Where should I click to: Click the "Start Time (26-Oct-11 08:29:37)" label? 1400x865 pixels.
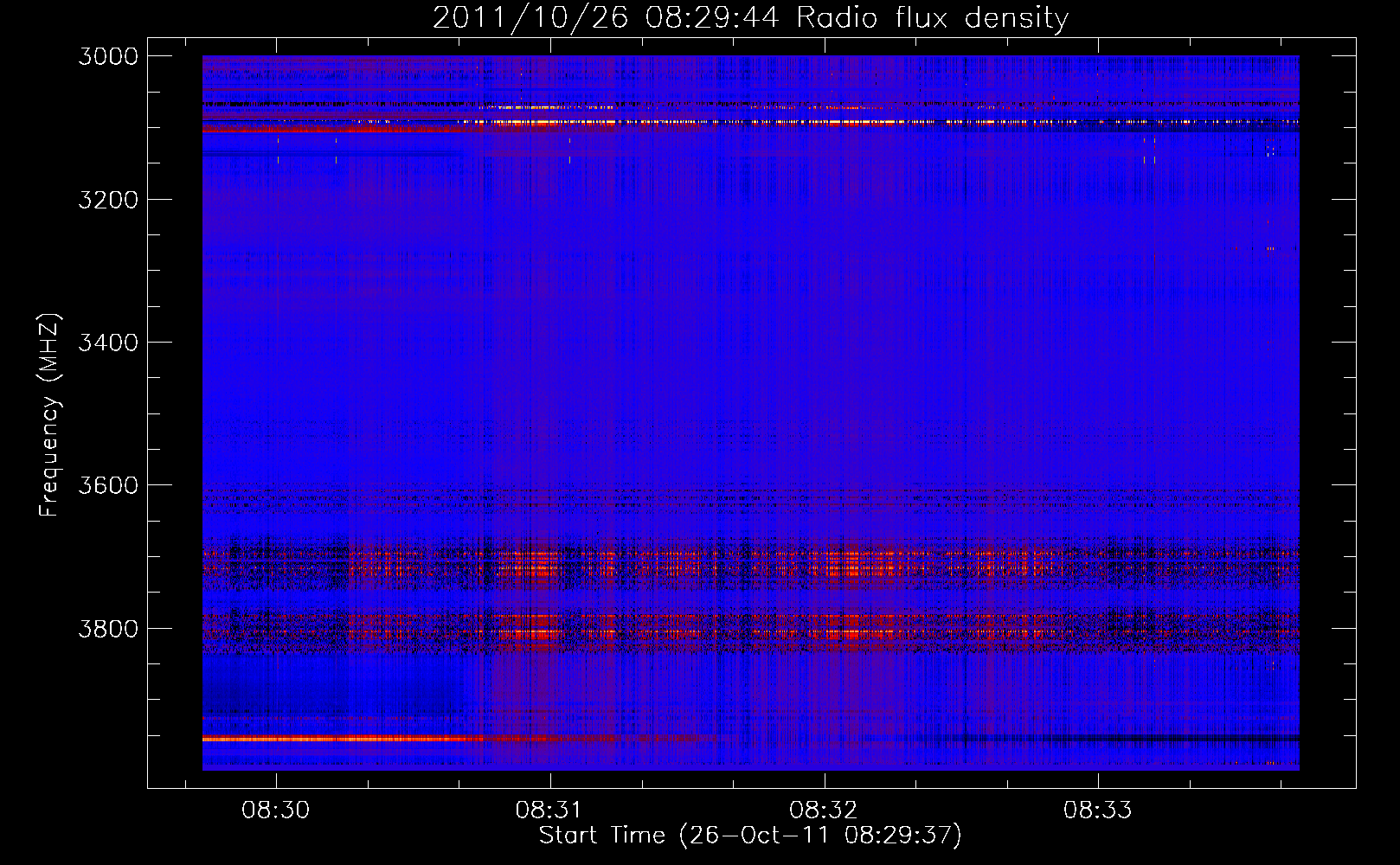(751, 836)
